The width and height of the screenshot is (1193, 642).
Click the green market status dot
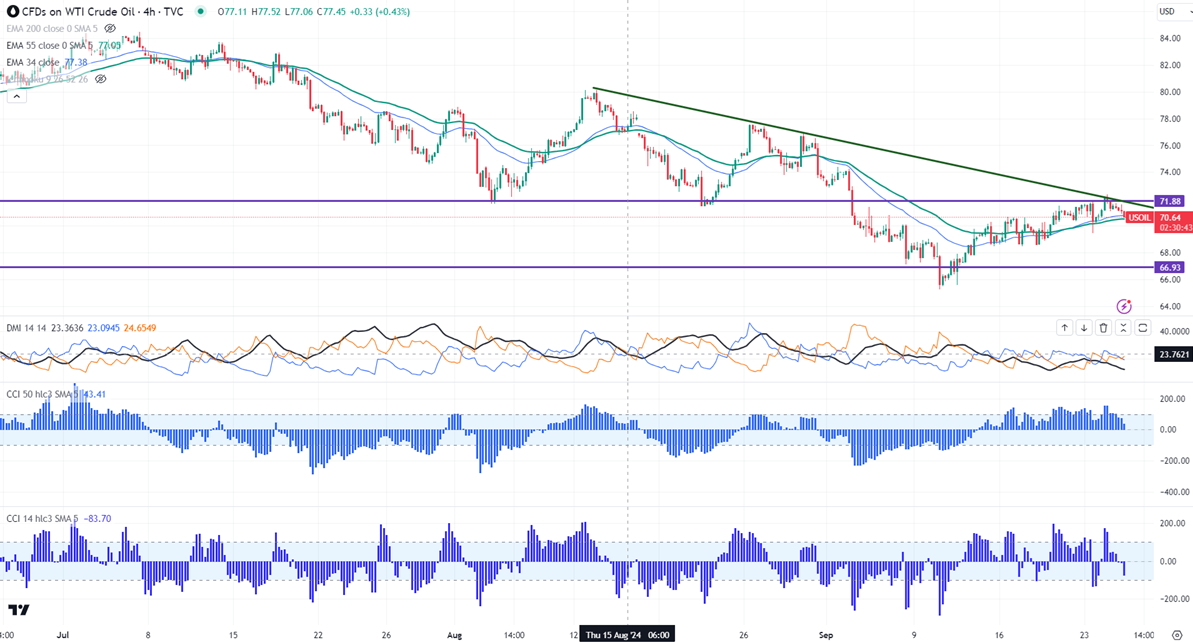(x=200, y=11)
